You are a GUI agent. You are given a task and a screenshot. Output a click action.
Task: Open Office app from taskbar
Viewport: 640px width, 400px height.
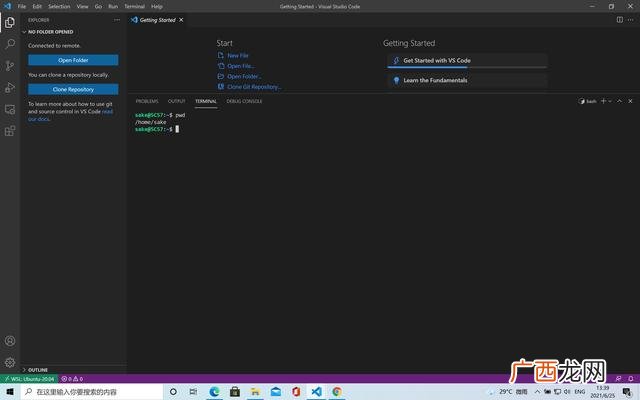coord(296,392)
